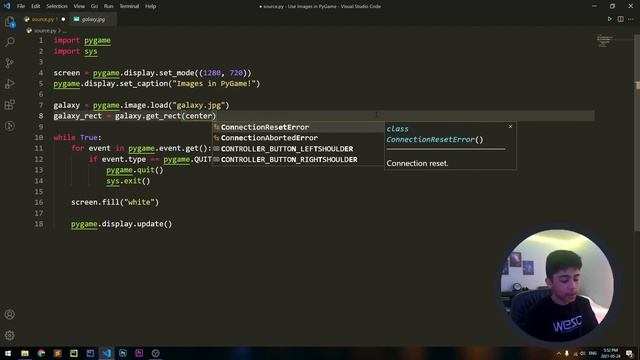Viewport: 640px width, 360px height.
Task: Click the microphone tray icon
Action: pos(567,353)
